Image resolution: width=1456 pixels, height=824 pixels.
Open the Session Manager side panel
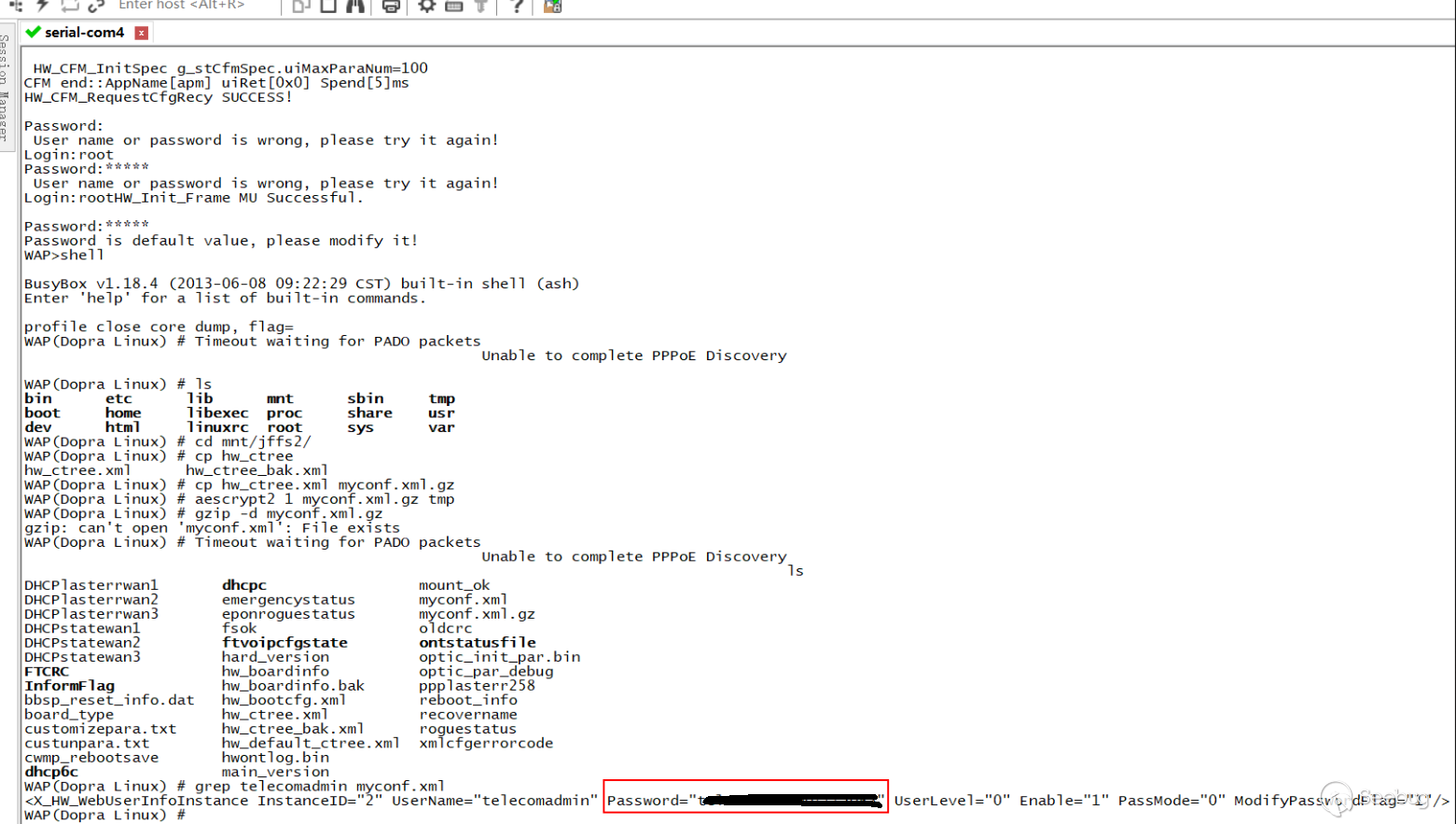pyautogui.click(x=6, y=88)
